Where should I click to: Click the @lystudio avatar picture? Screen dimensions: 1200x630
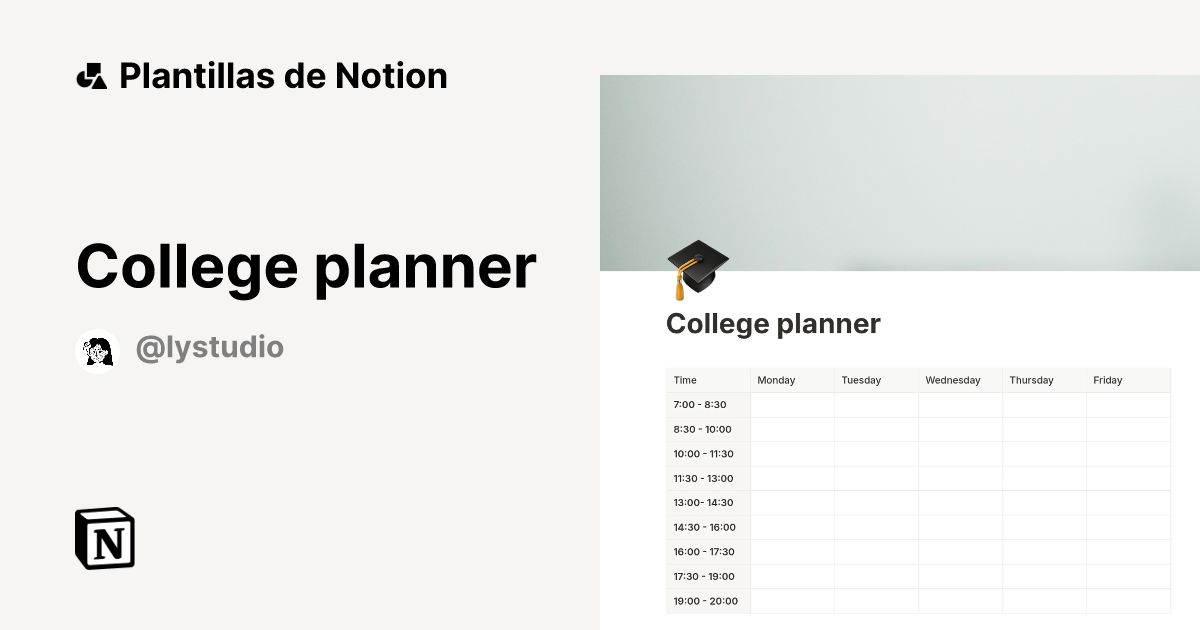(x=97, y=347)
